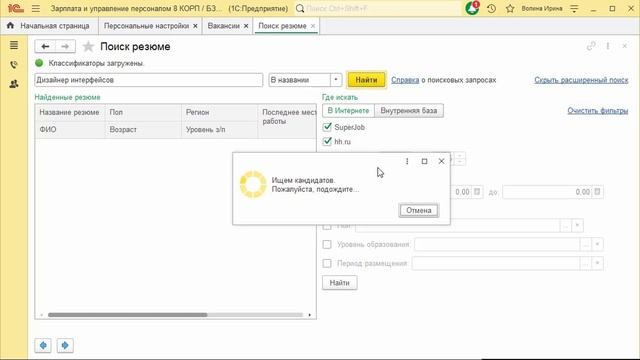Add Поиск резюме to favorites star
The height and width of the screenshot is (360, 640).
(88, 47)
